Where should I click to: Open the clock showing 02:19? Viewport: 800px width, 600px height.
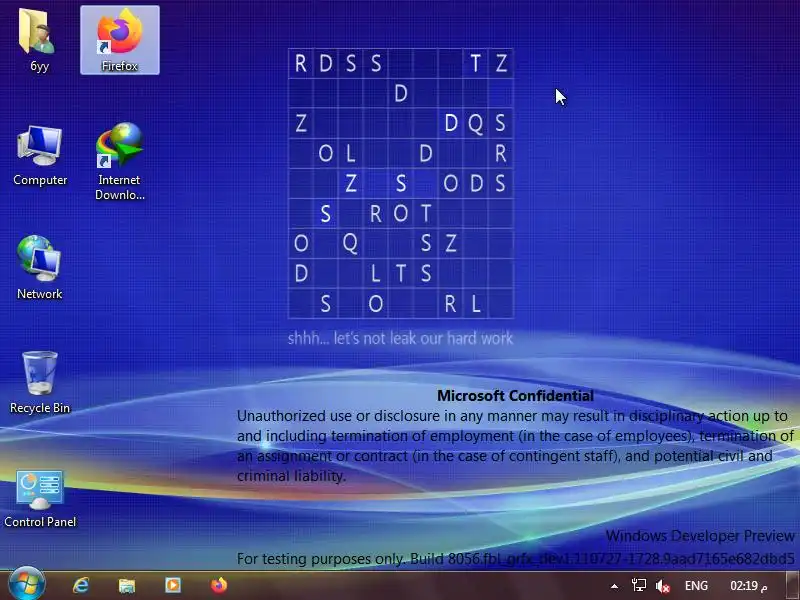pos(748,586)
